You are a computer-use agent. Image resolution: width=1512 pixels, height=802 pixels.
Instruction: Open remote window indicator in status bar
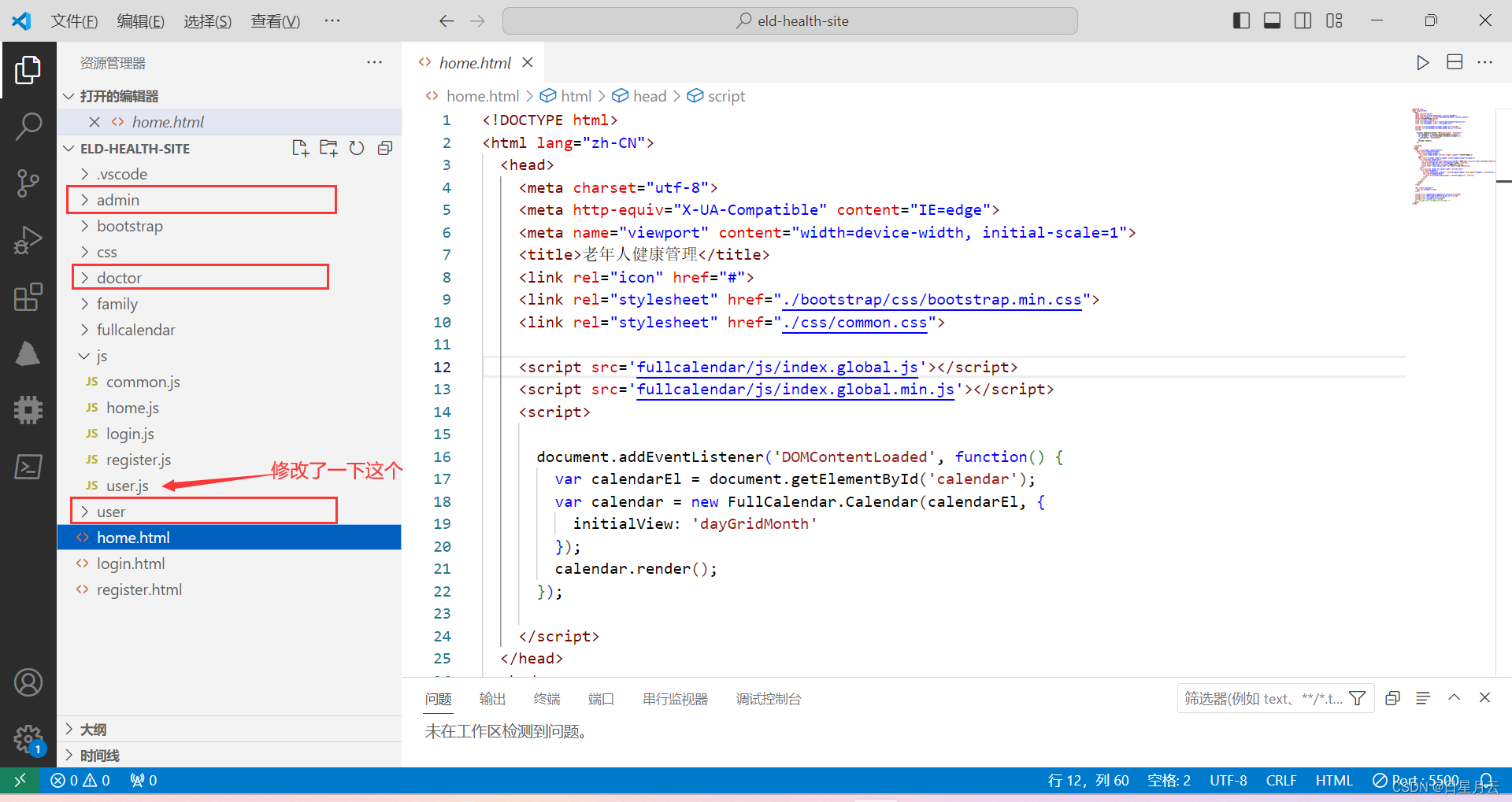coord(20,780)
